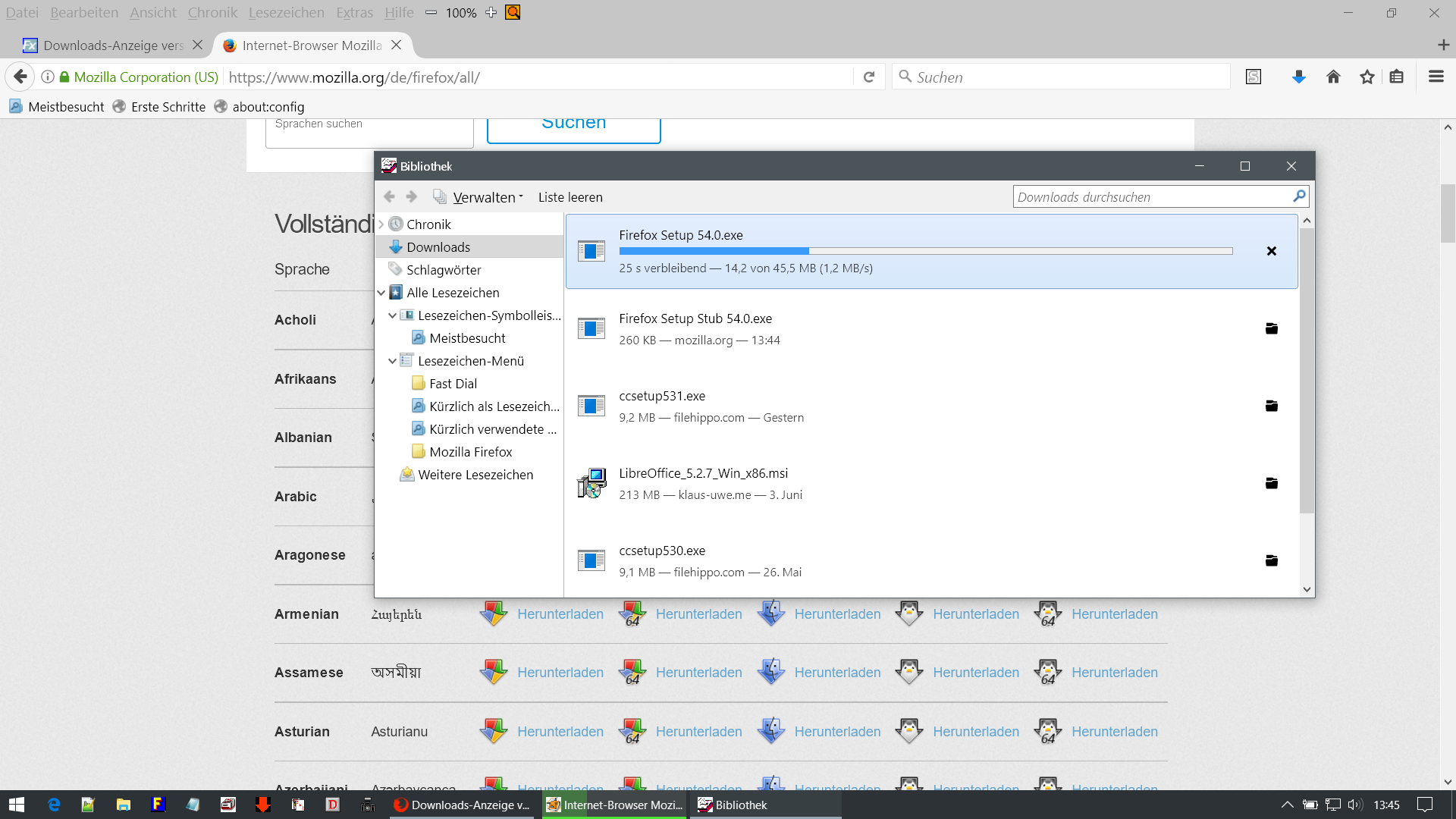
Task: Collapse the Alle Lesezeichen tree node
Action: (x=381, y=293)
